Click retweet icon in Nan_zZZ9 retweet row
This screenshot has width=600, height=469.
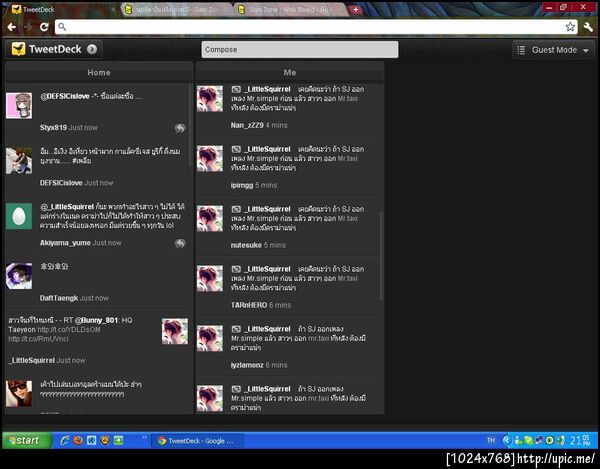point(236,89)
